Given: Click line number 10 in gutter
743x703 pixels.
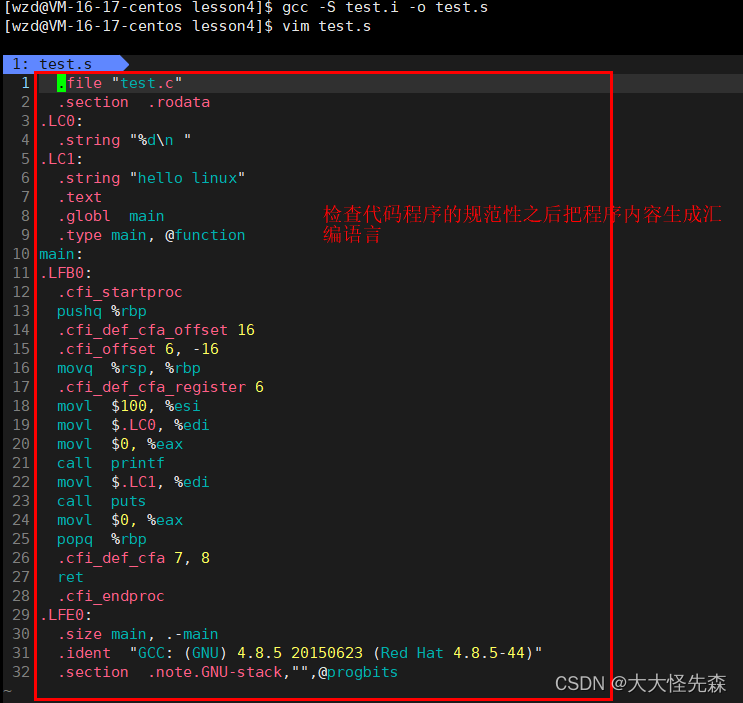Looking at the screenshot, I should pos(21,254).
